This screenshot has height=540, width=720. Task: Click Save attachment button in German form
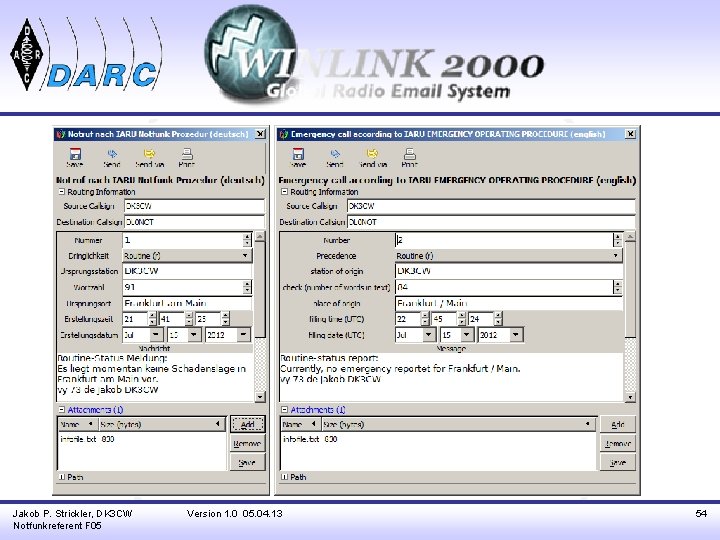tap(247, 462)
